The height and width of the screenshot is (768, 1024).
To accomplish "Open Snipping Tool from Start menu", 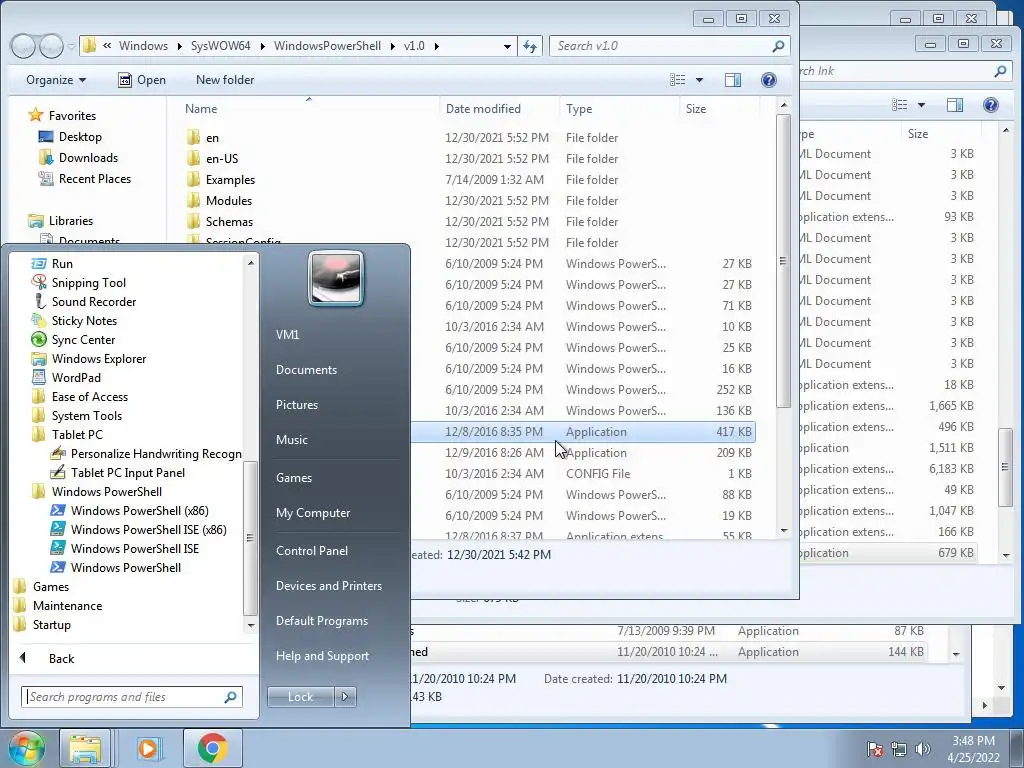I will (88, 283).
